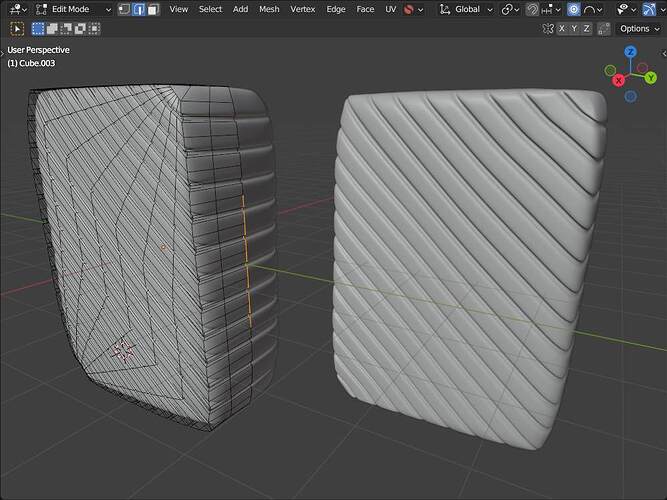Switch to face select mode
This screenshot has height=500, width=667.
(x=153, y=9)
